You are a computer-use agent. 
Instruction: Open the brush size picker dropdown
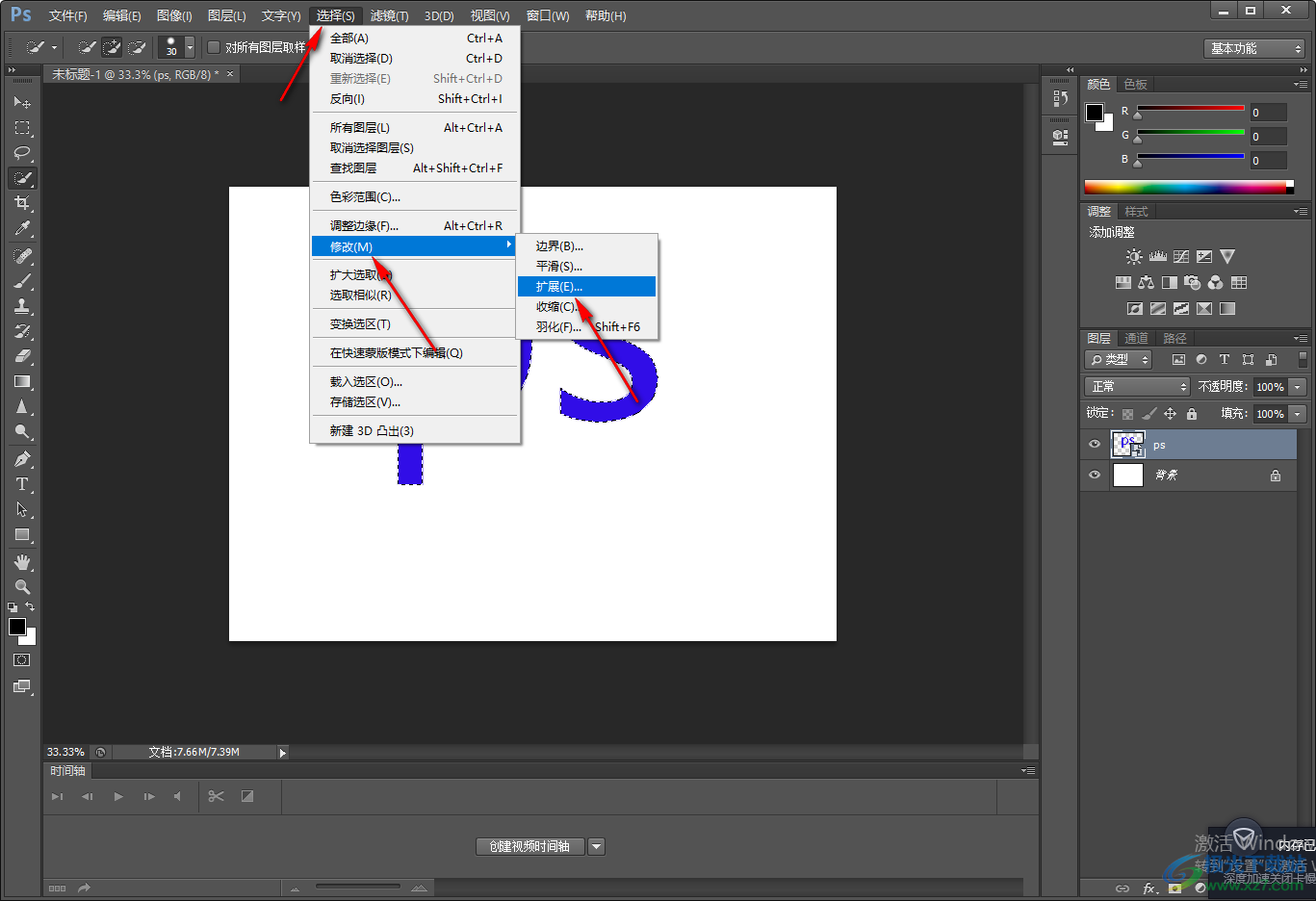click(x=190, y=47)
